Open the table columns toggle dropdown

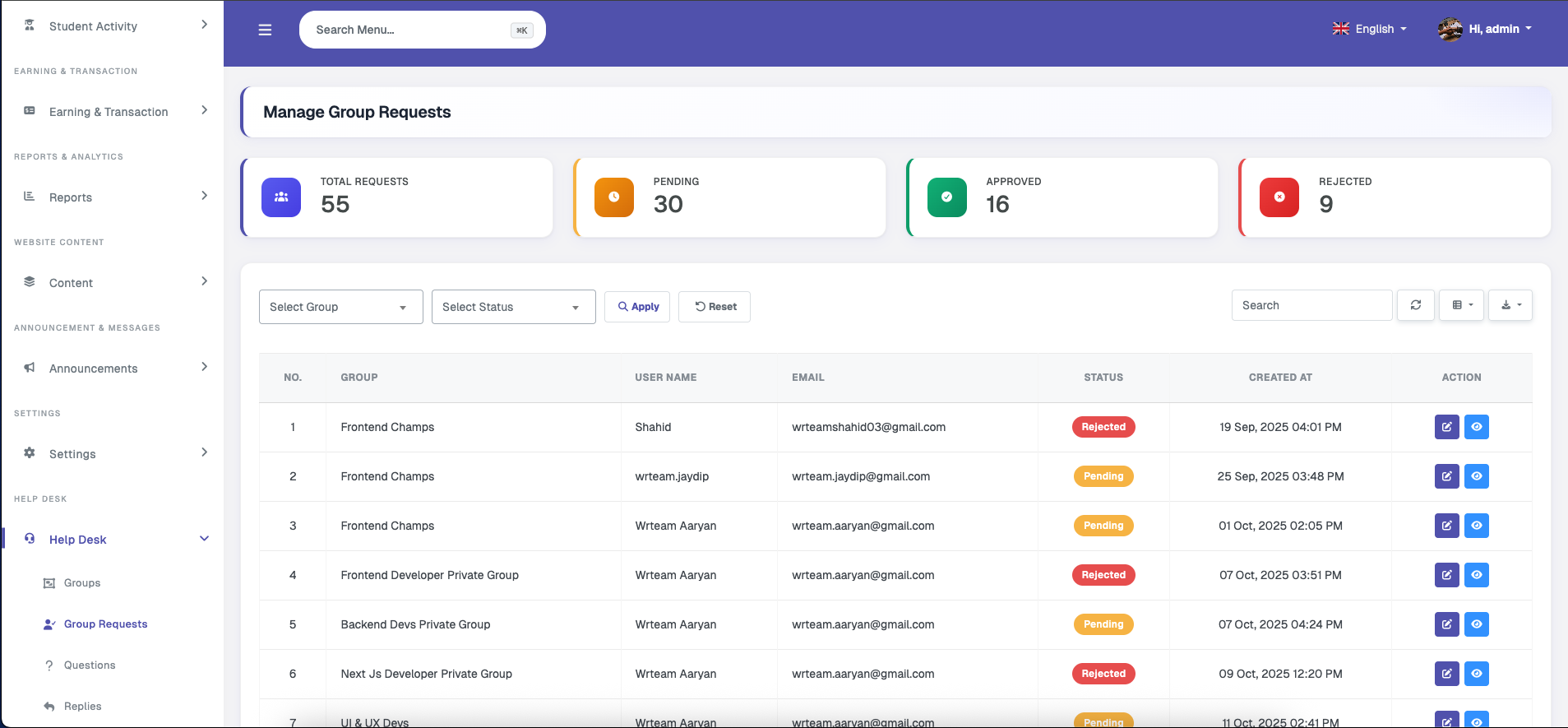click(1462, 305)
